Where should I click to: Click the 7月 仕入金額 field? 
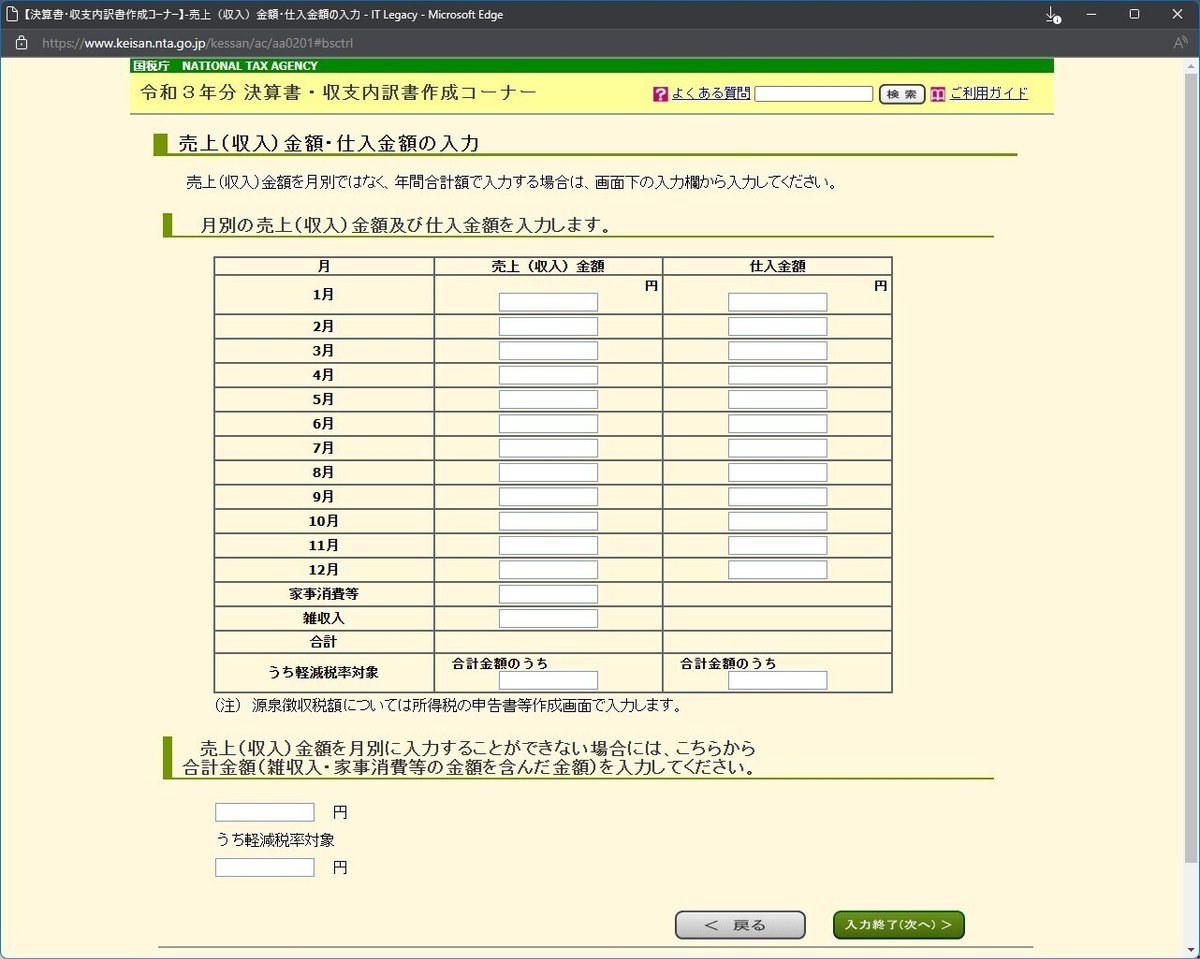(x=778, y=448)
